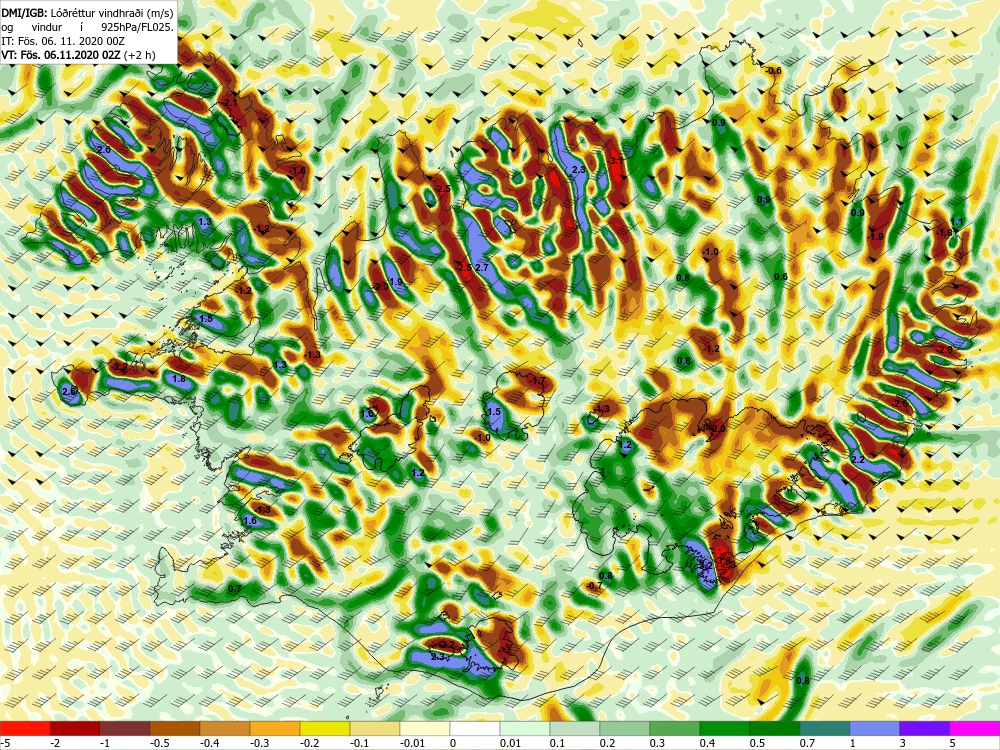This screenshot has height=750, width=1000.
Task: Select the legend label '-5'
Action: click(x=3, y=743)
